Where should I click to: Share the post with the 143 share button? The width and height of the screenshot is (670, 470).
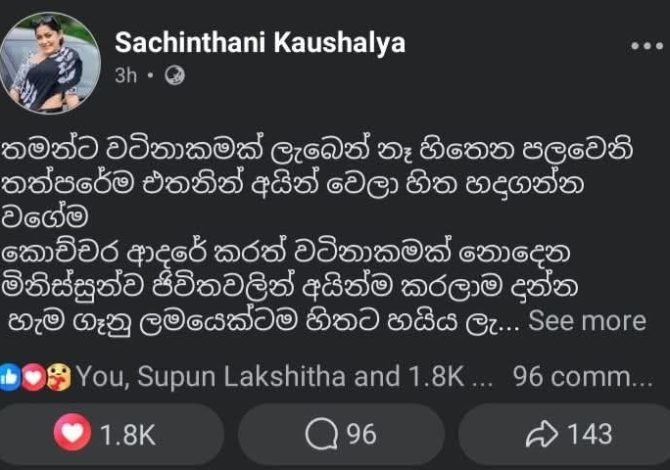pos(569,434)
